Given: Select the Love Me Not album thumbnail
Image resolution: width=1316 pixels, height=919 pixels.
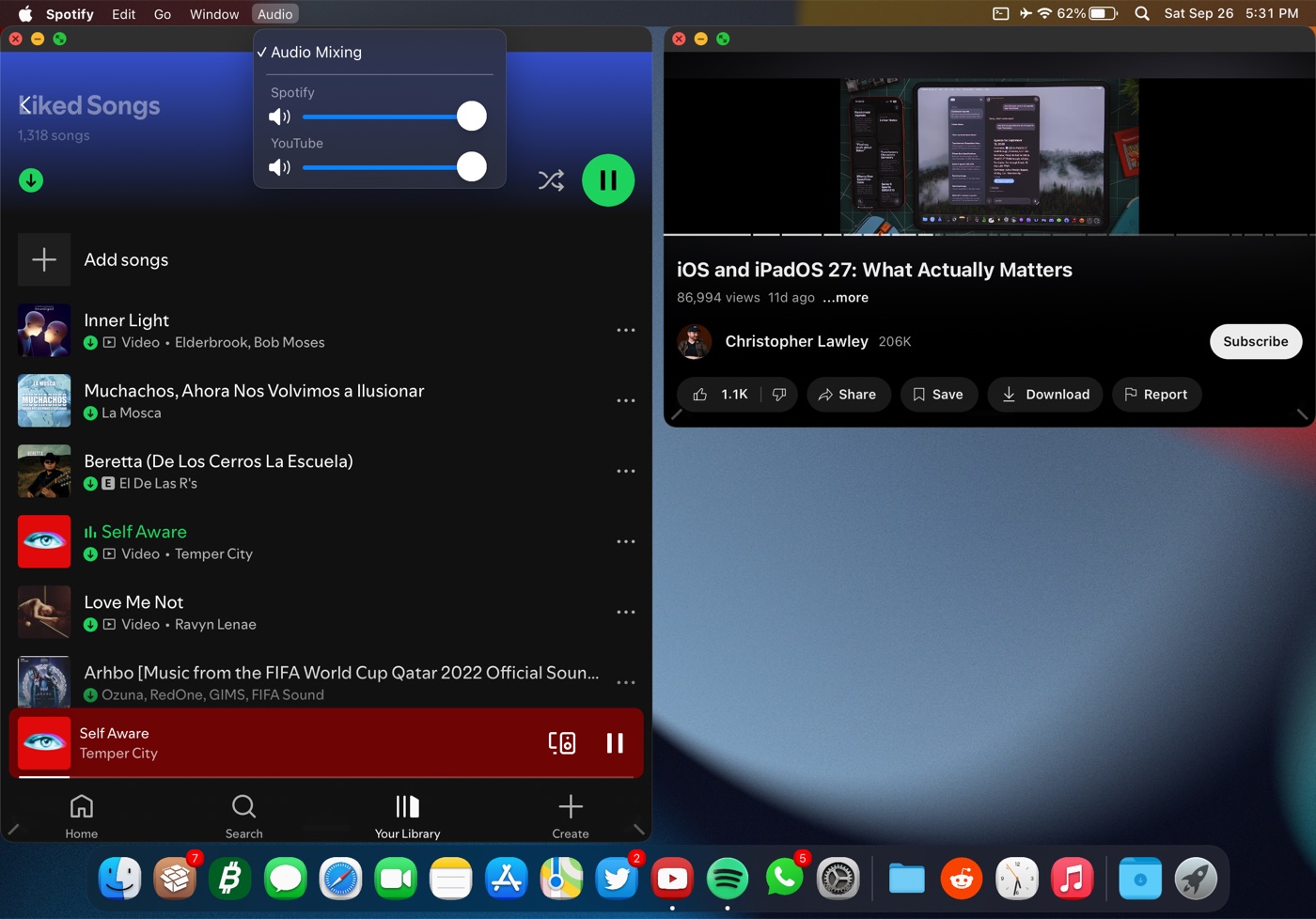Looking at the screenshot, I should pos(44,612).
